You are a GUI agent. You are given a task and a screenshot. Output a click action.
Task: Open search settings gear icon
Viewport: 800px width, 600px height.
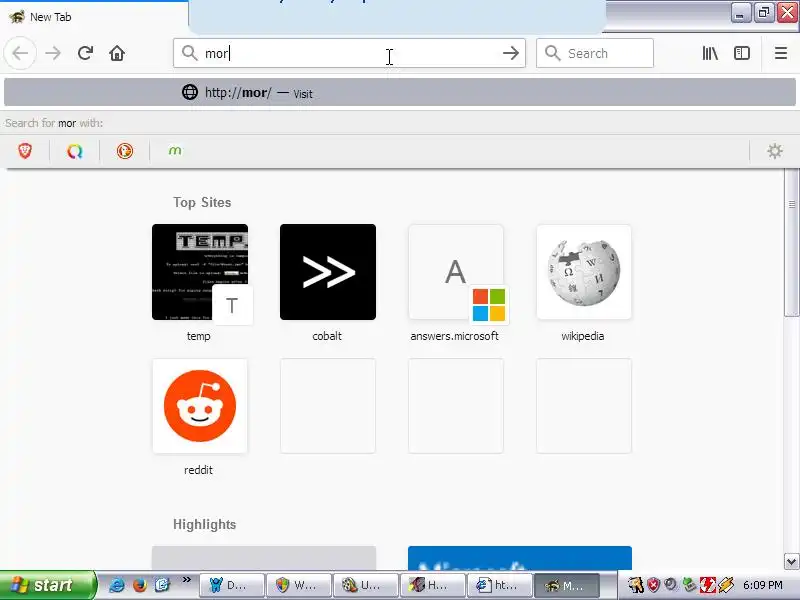coord(774,151)
